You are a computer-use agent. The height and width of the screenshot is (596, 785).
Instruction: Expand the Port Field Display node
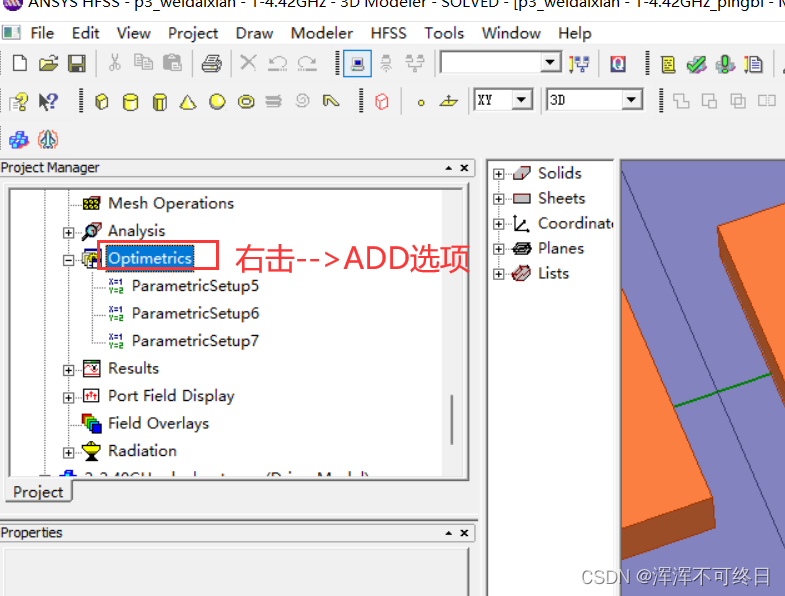69,398
